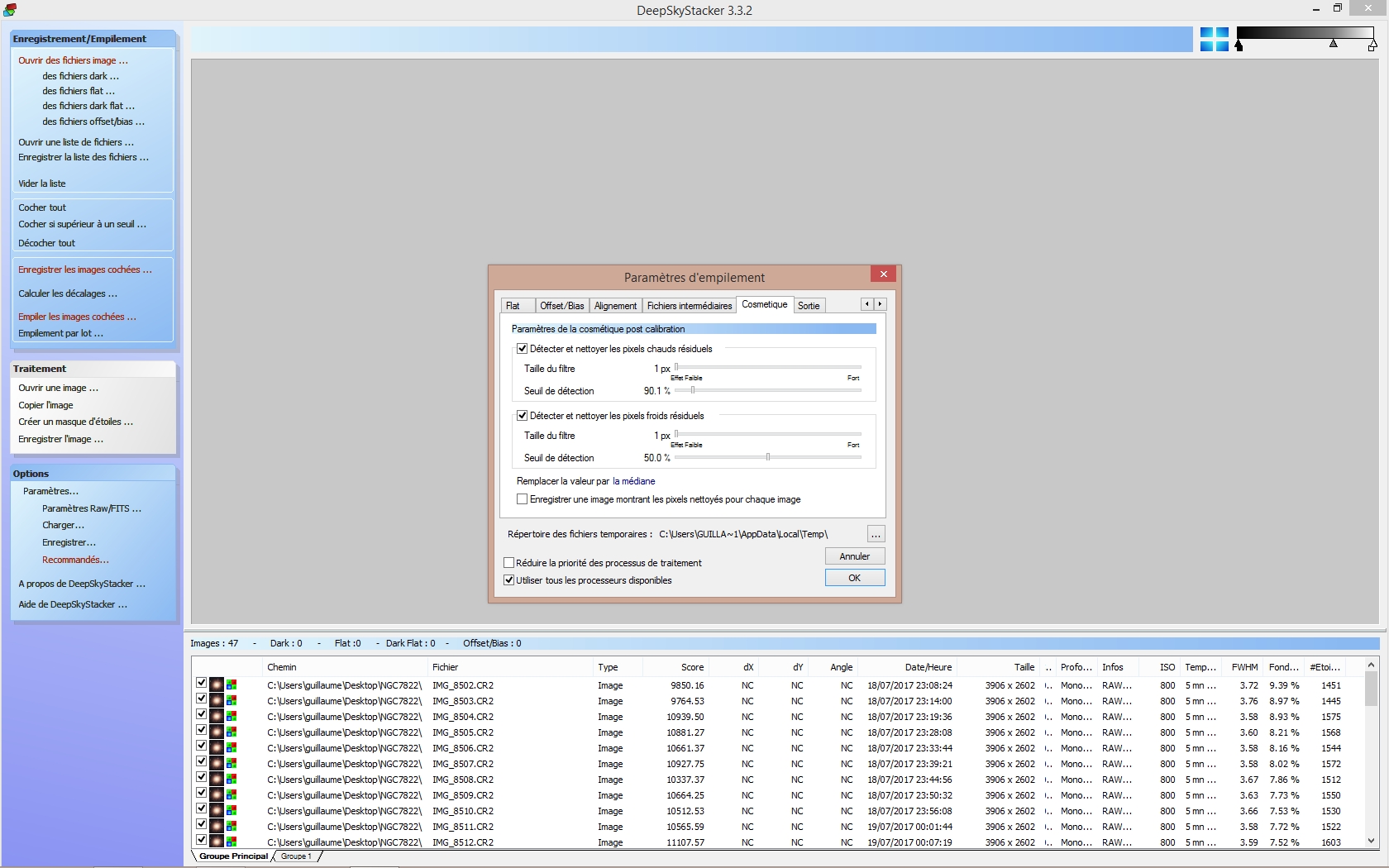1389x868 pixels.
Task: Open the Fichiers intermédiaires tab
Action: [x=690, y=306]
